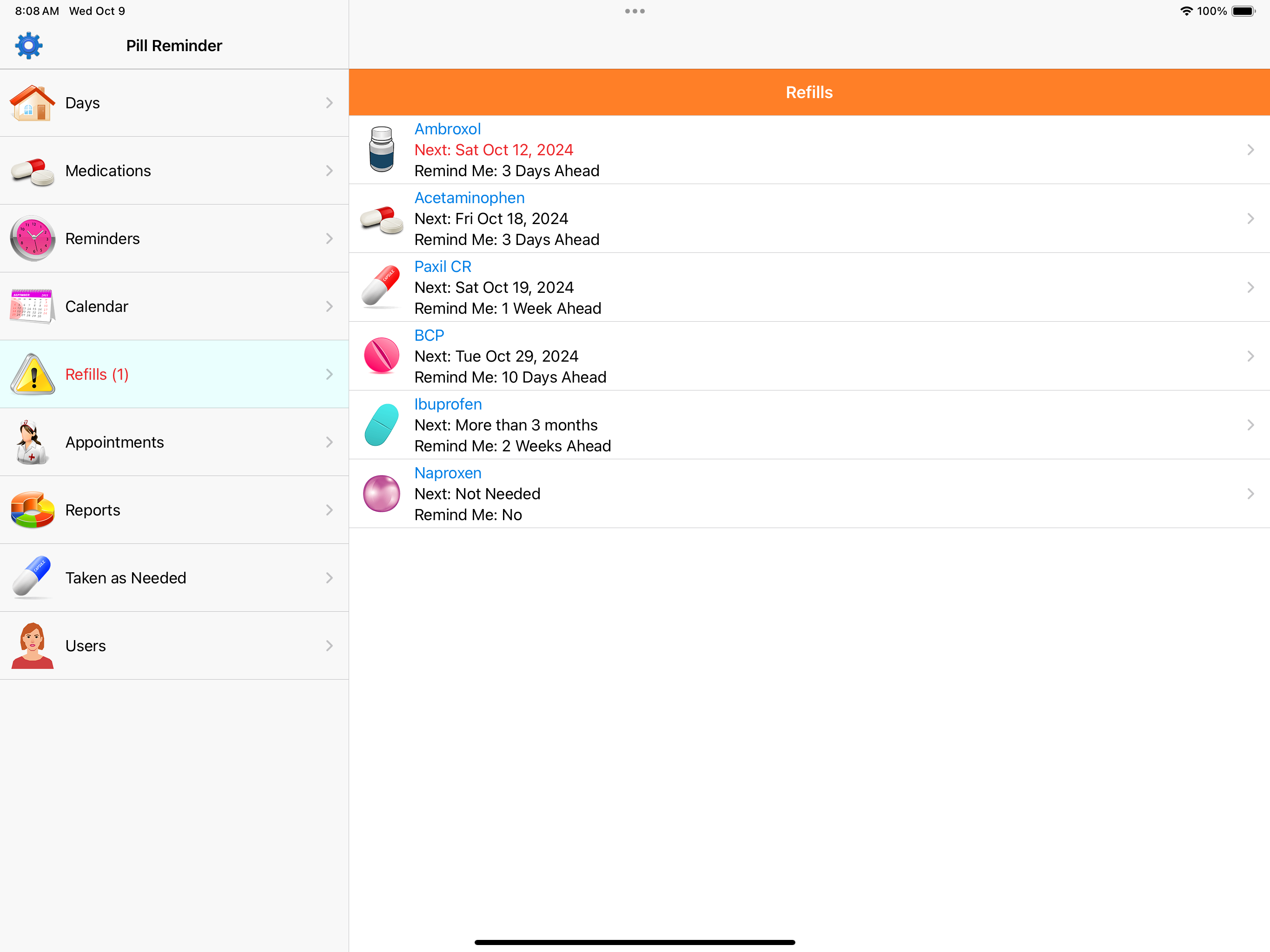Tap the pink clock Reminders icon
1270x952 pixels.
click(33, 238)
